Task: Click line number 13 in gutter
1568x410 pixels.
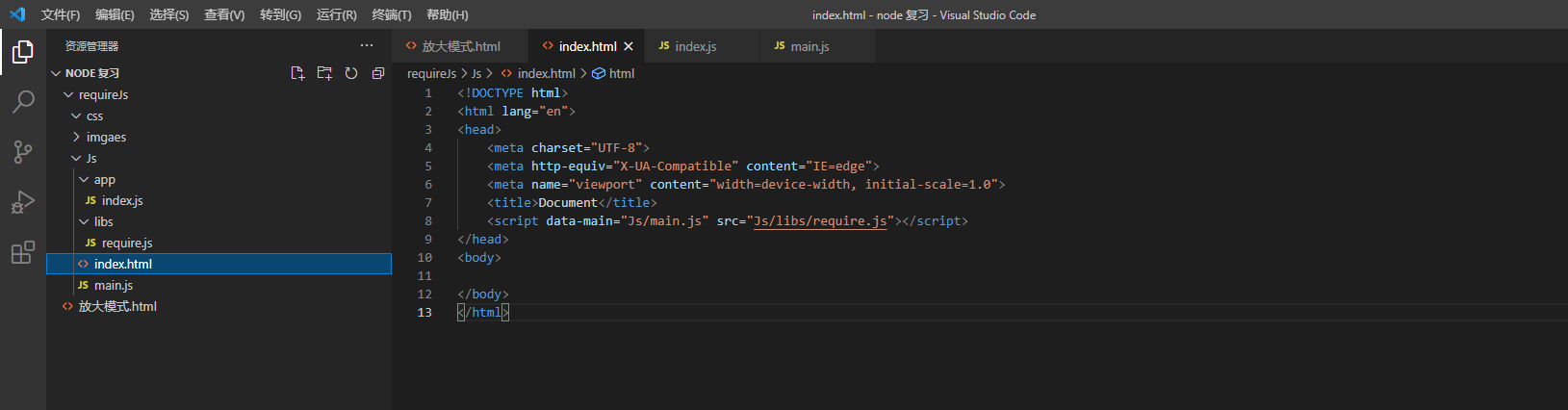Action: coord(424,313)
